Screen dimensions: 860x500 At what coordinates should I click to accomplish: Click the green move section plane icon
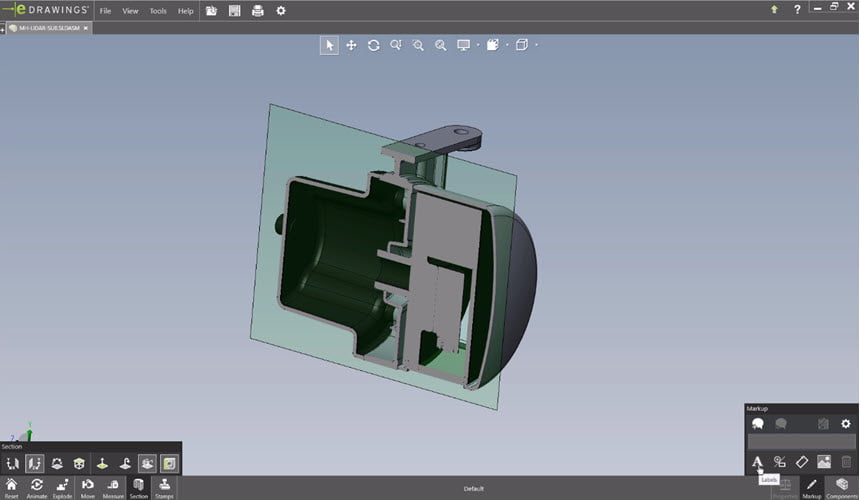(102, 464)
